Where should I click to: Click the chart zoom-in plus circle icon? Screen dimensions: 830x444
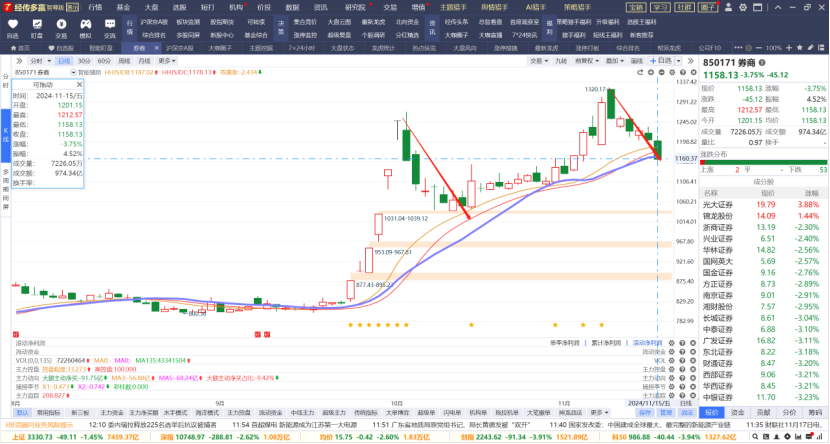[x=651, y=72]
